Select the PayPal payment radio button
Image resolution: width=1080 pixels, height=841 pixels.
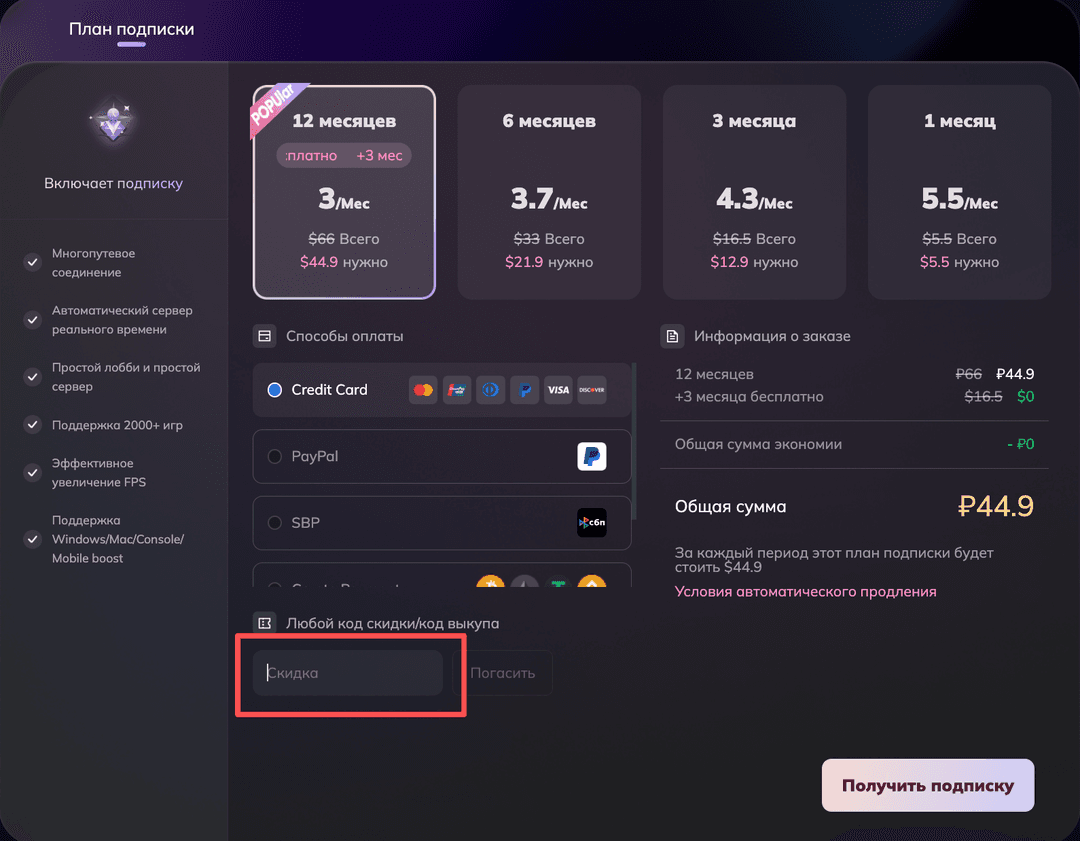pyautogui.click(x=275, y=457)
